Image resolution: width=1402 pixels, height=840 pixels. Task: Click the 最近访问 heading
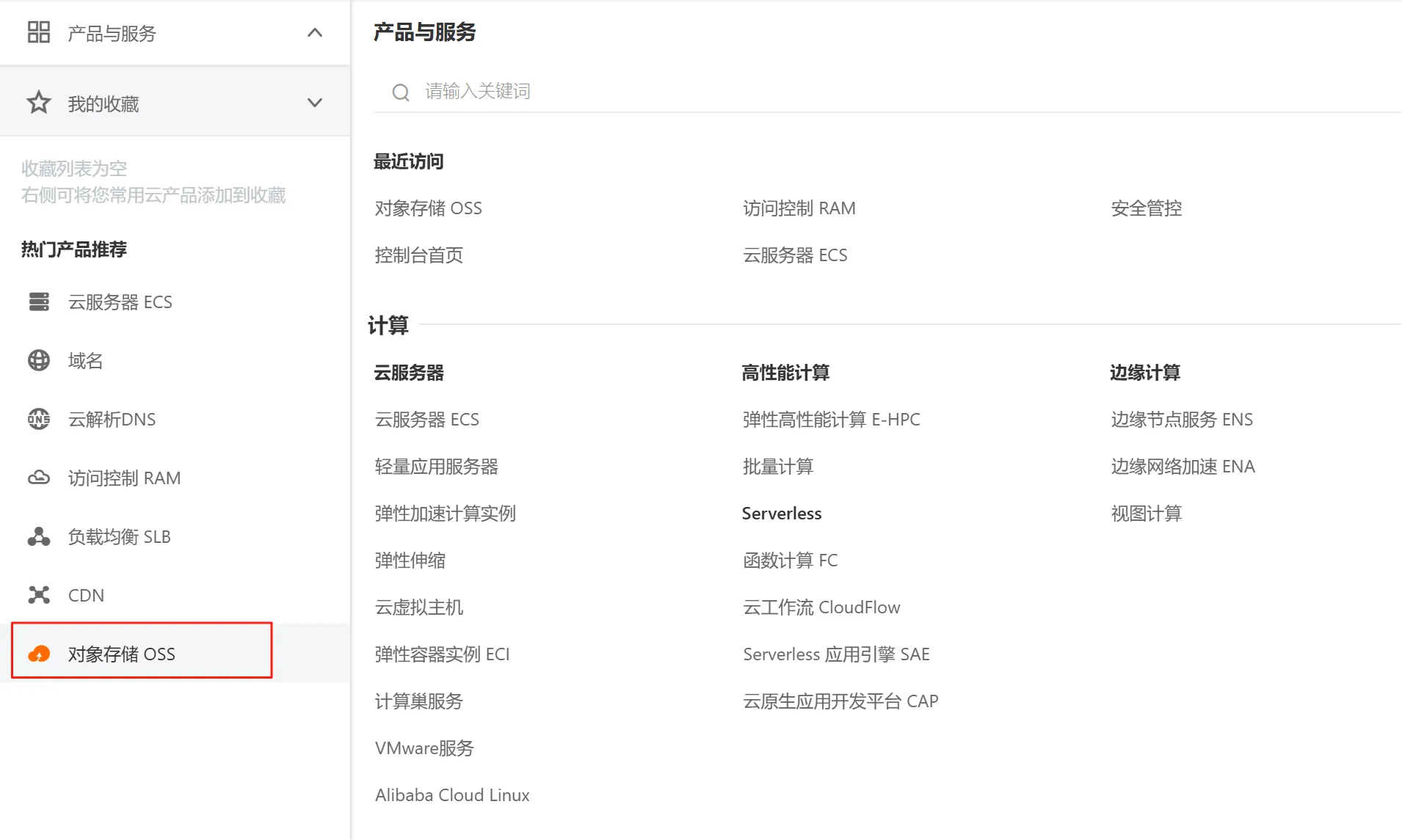pos(409,161)
